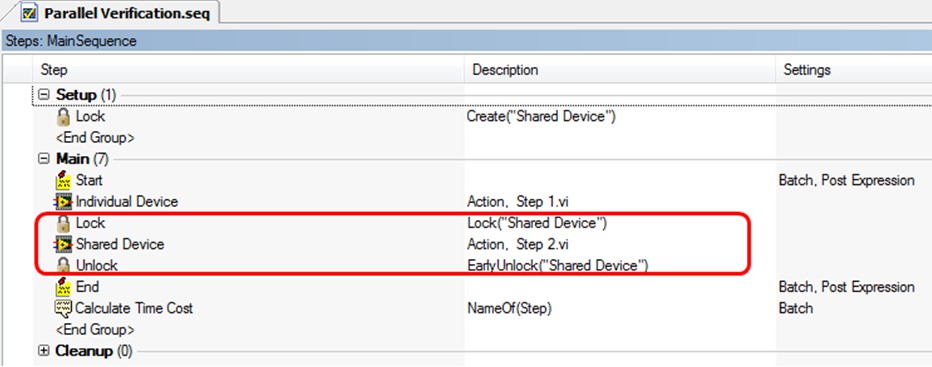Collapse the Main step group
Viewport: 932px width, 367px height.
point(43,159)
